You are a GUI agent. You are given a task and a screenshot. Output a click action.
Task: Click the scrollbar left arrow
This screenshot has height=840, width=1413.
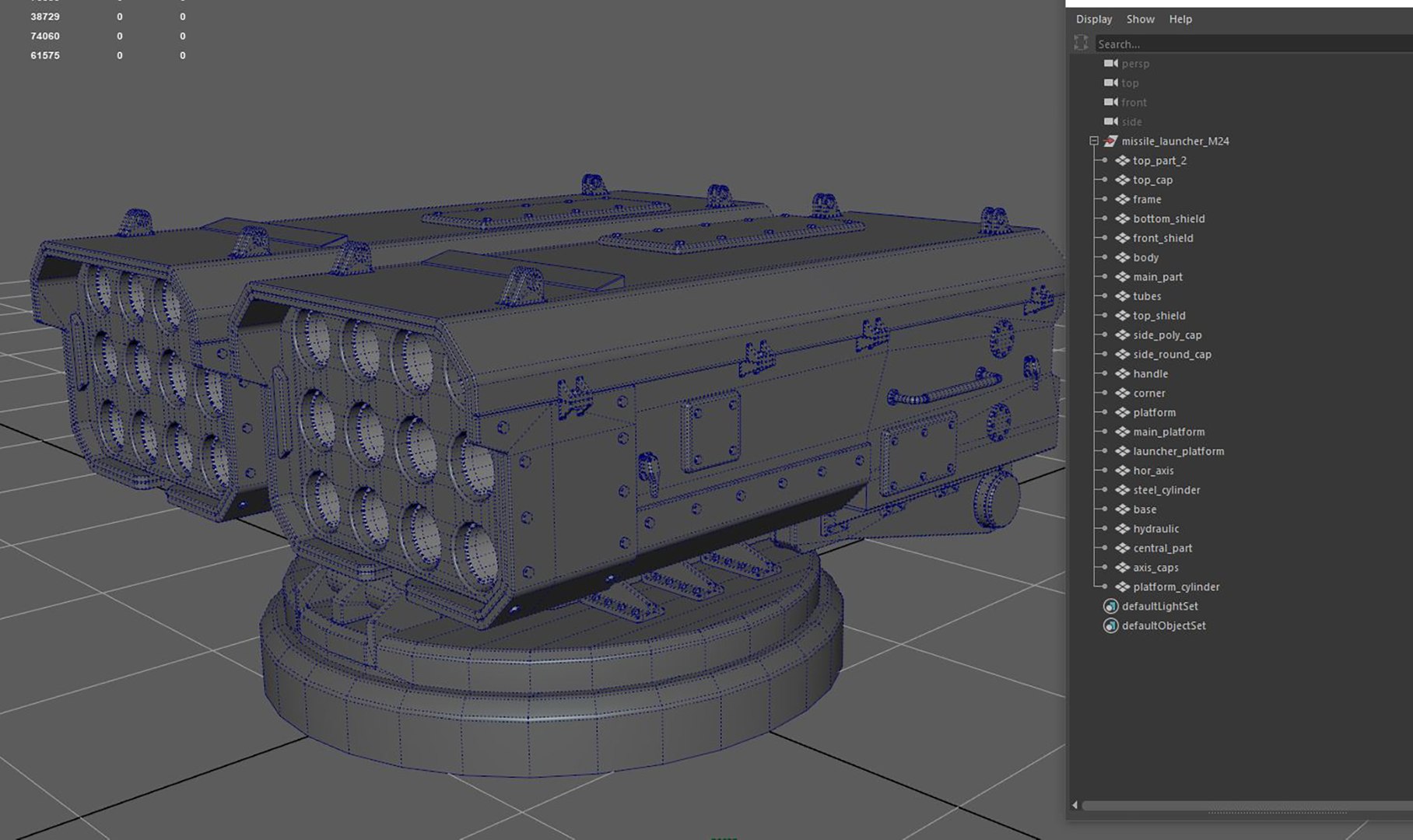(1075, 806)
